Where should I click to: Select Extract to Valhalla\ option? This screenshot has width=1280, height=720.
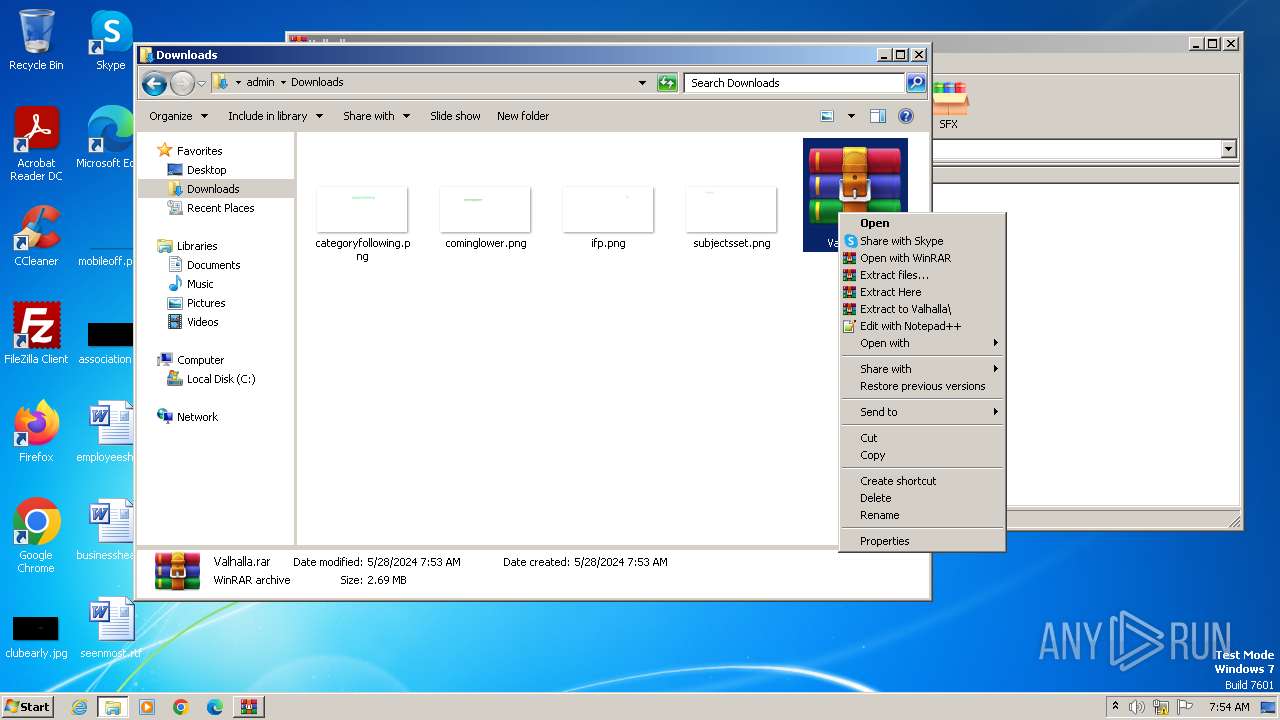tap(922, 309)
